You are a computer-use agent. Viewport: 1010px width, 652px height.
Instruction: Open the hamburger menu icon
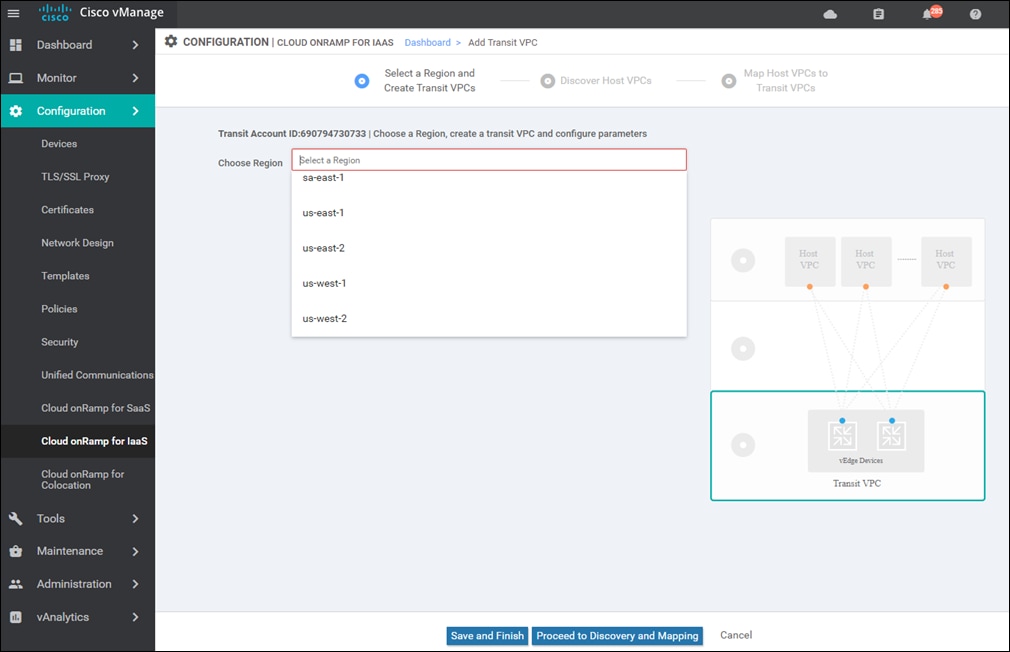(x=13, y=13)
